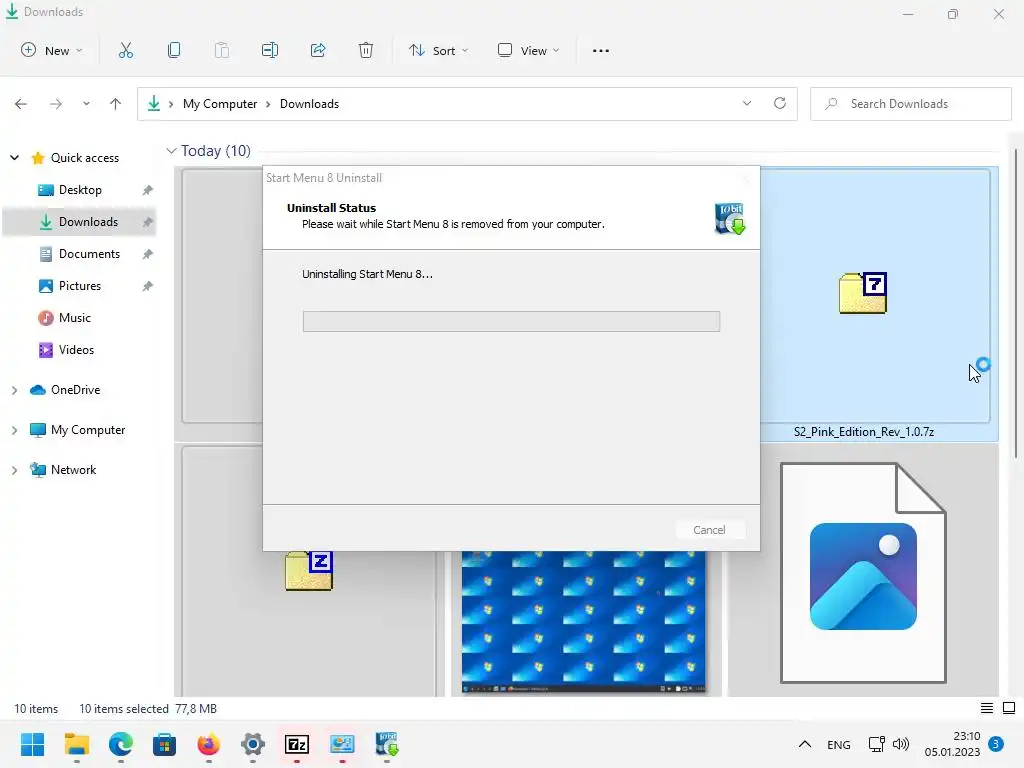Open the View dropdown menu
Viewport: 1024px width, 768px height.
click(528, 50)
